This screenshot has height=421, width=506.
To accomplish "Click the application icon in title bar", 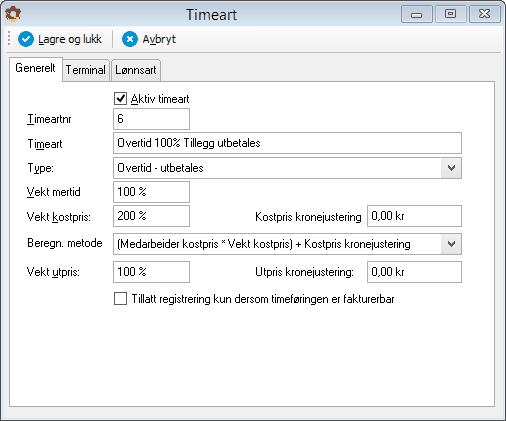I will 13,14.
